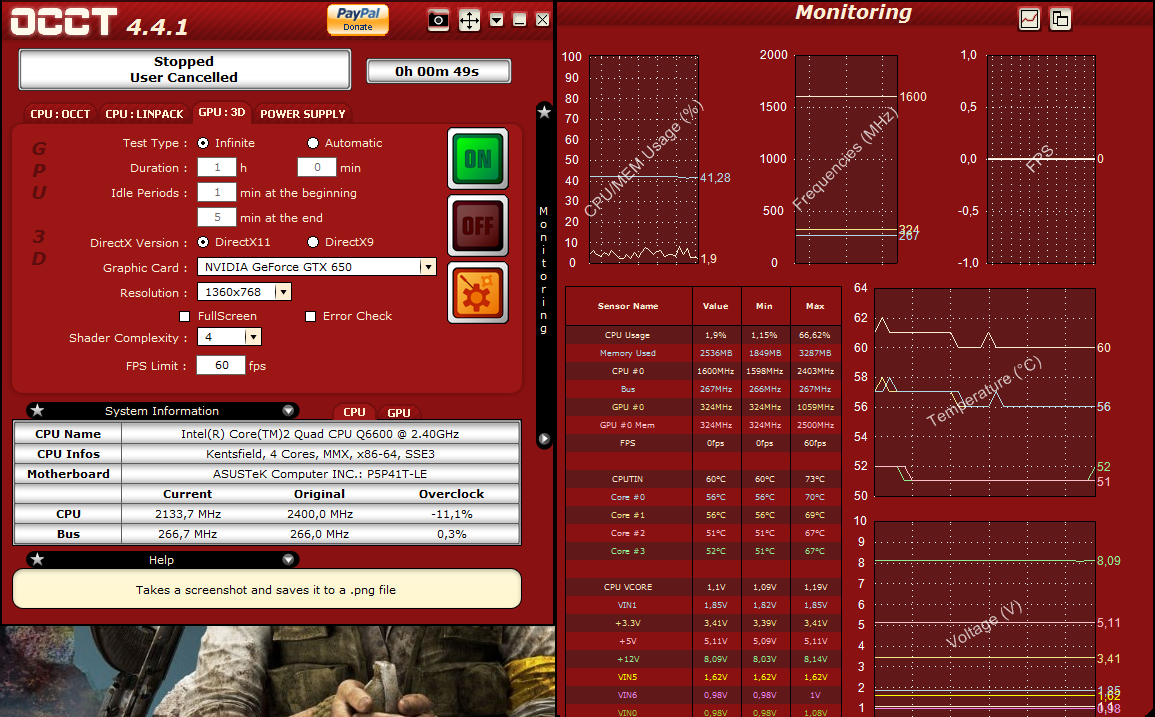Select the CPU VCORE sensor row

[x=703, y=587]
